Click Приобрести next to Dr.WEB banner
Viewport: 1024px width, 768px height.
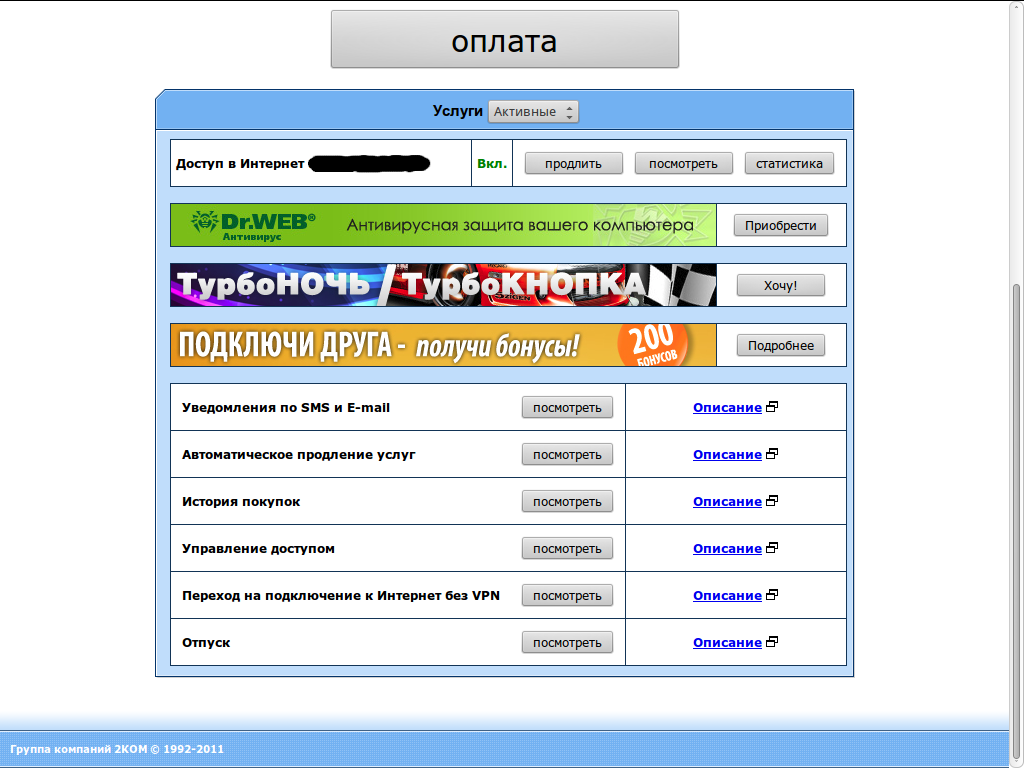[780, 225]
